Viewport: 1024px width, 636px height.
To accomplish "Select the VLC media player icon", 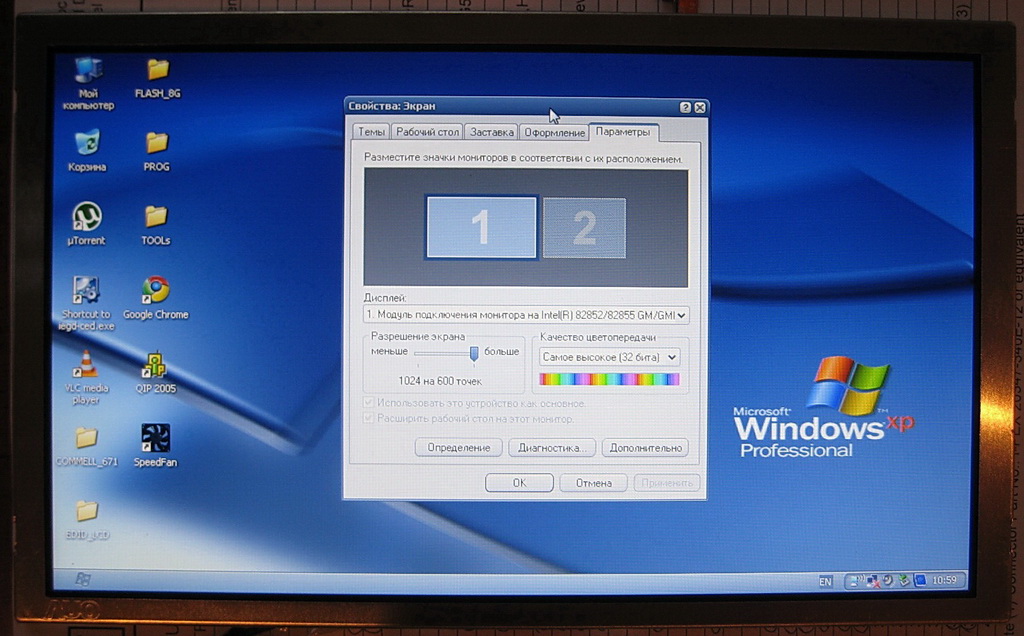I will (x=87, y=364).
